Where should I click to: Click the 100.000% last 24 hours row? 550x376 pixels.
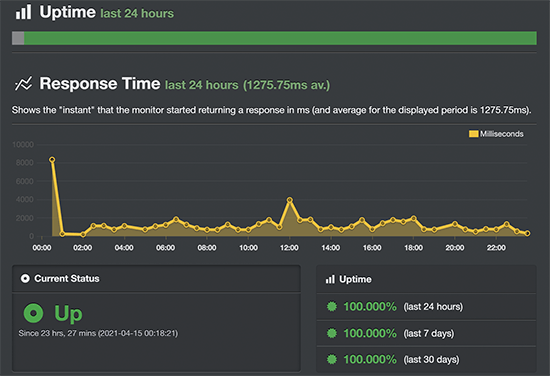coord(426,307)
